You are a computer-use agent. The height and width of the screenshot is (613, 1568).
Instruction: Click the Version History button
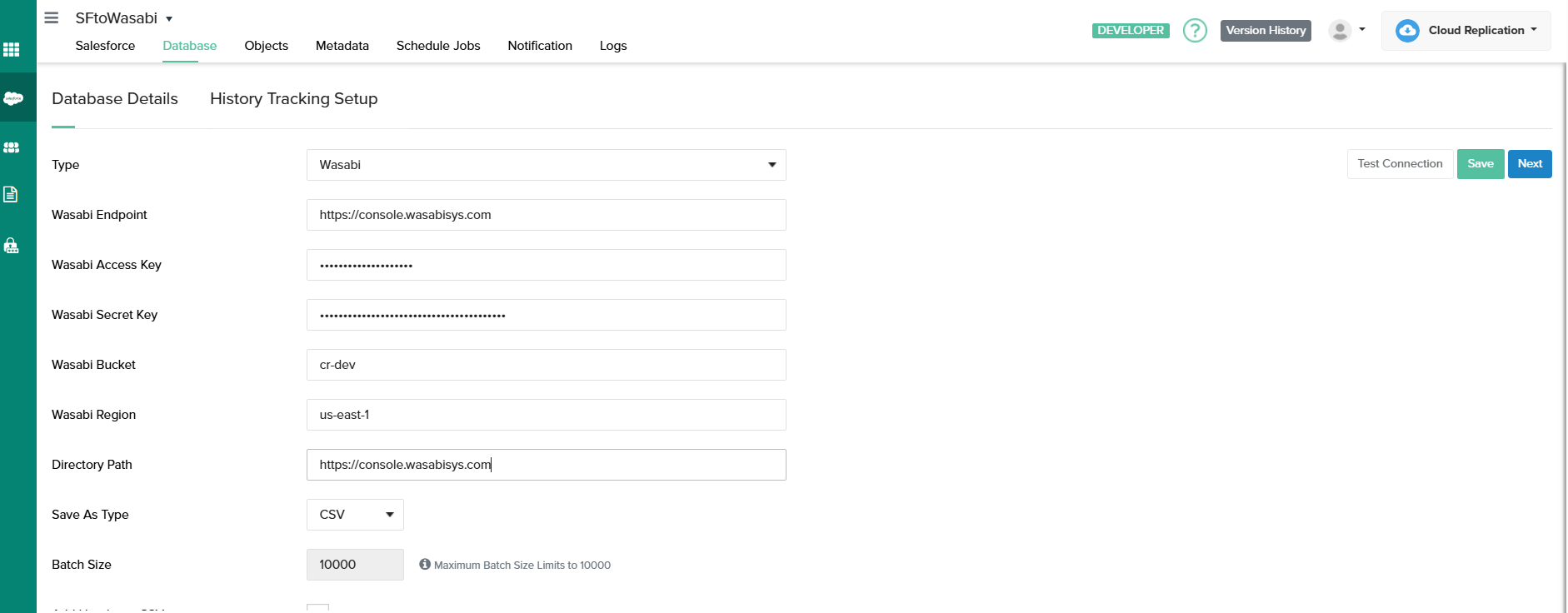click(x=1266, y=31)
